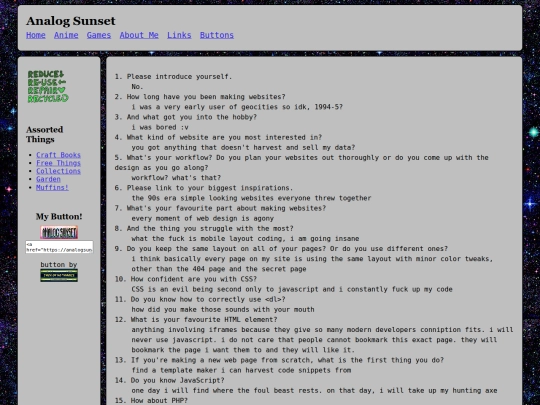Select the button embed code text box
Screen dimensions: 540x405
(x=59, y=247)
